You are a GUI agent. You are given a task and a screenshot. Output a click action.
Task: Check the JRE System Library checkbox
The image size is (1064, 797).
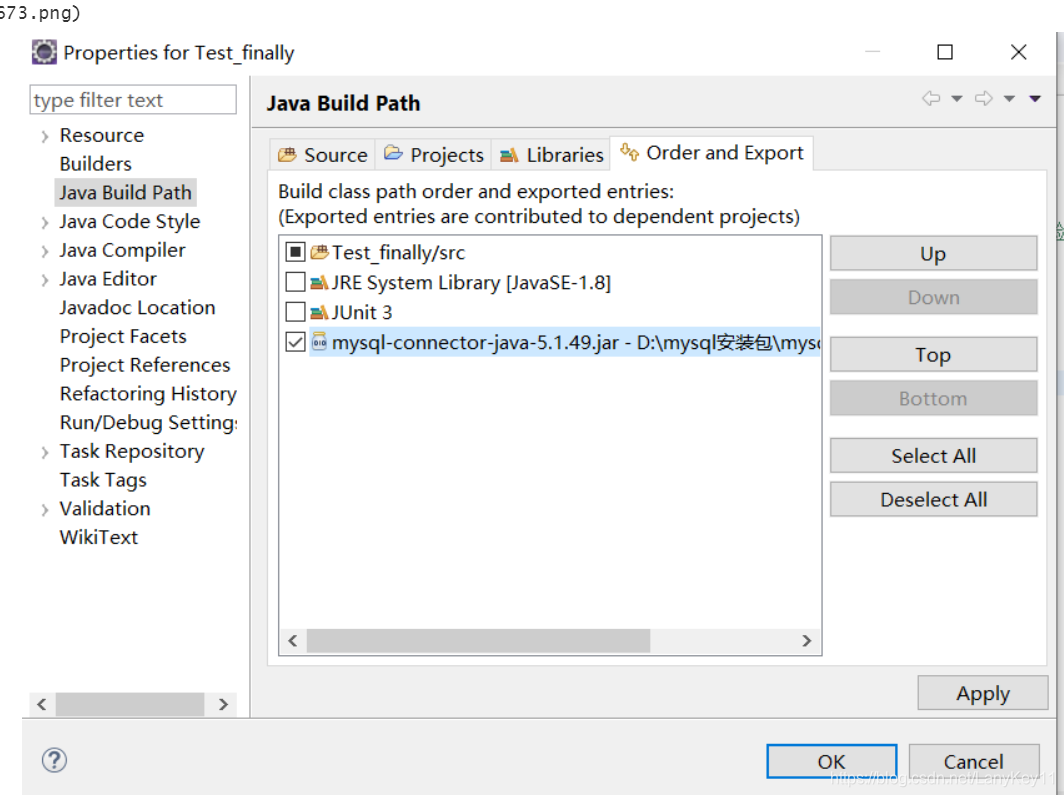point(295,282)
